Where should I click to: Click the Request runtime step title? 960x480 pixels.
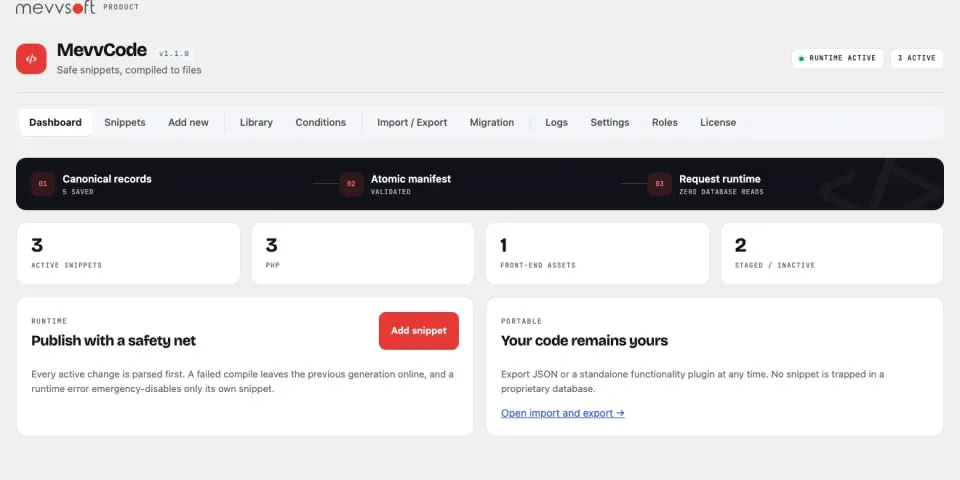coord(720,179)
